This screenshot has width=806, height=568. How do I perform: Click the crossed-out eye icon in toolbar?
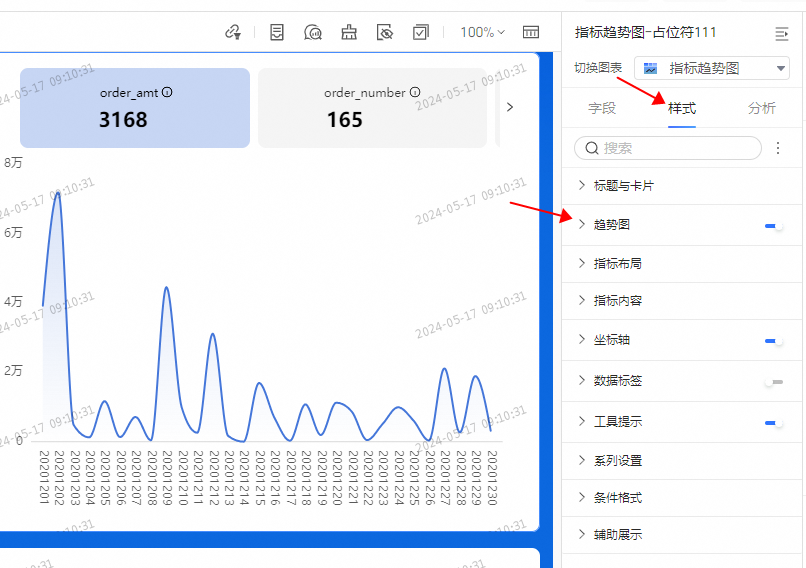coord(385,33)
